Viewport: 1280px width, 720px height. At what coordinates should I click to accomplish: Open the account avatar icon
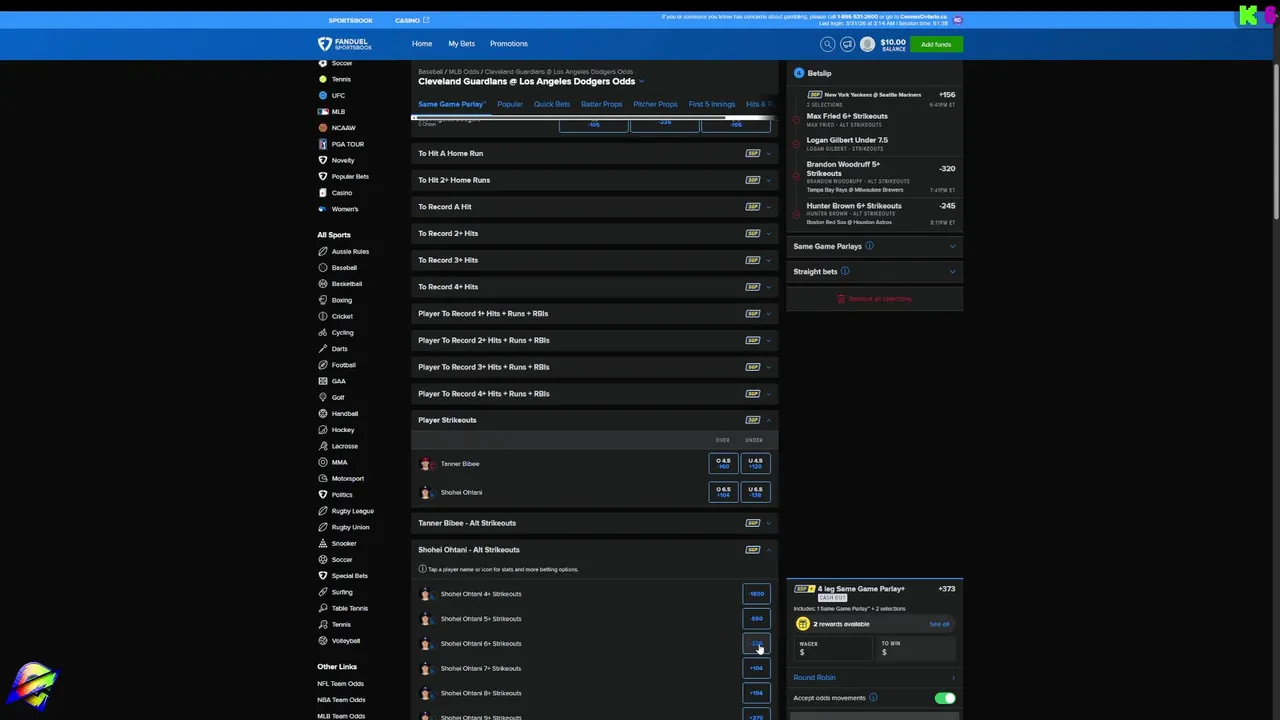click(x=867, y=44)
